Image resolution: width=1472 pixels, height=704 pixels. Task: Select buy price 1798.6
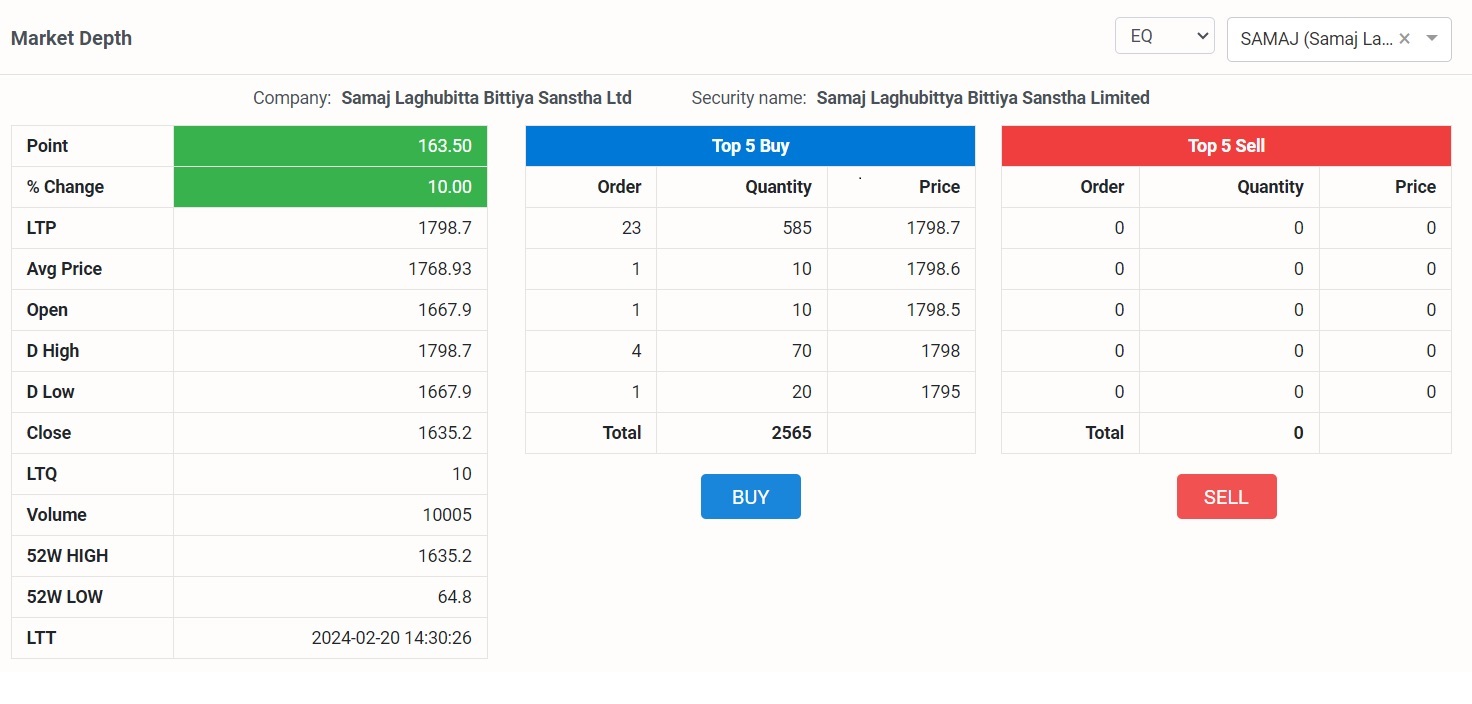933,269
